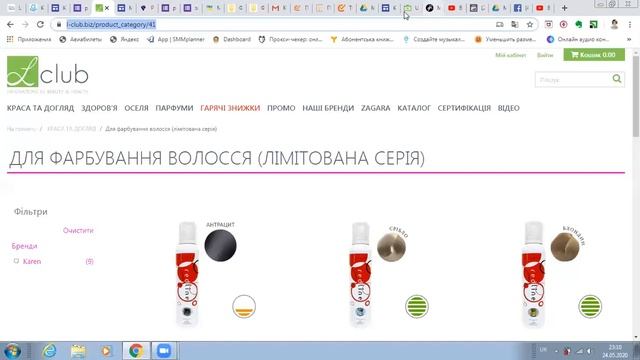Click the L club logo
The height and width of the screenshot is (360, 640).
(47, 75)
